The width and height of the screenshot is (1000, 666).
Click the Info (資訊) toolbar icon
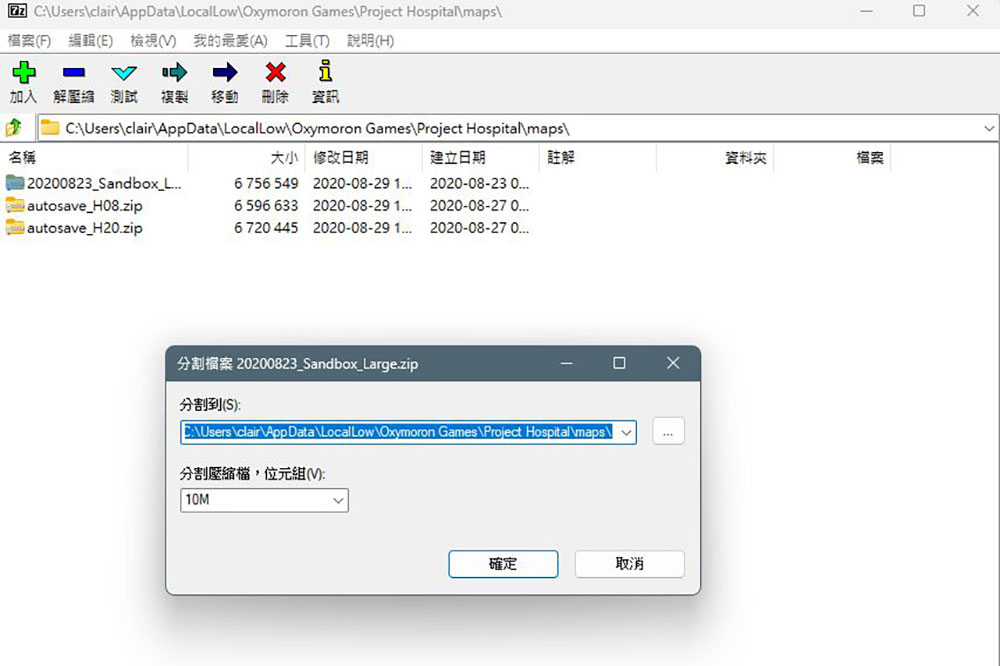point(325,73)
